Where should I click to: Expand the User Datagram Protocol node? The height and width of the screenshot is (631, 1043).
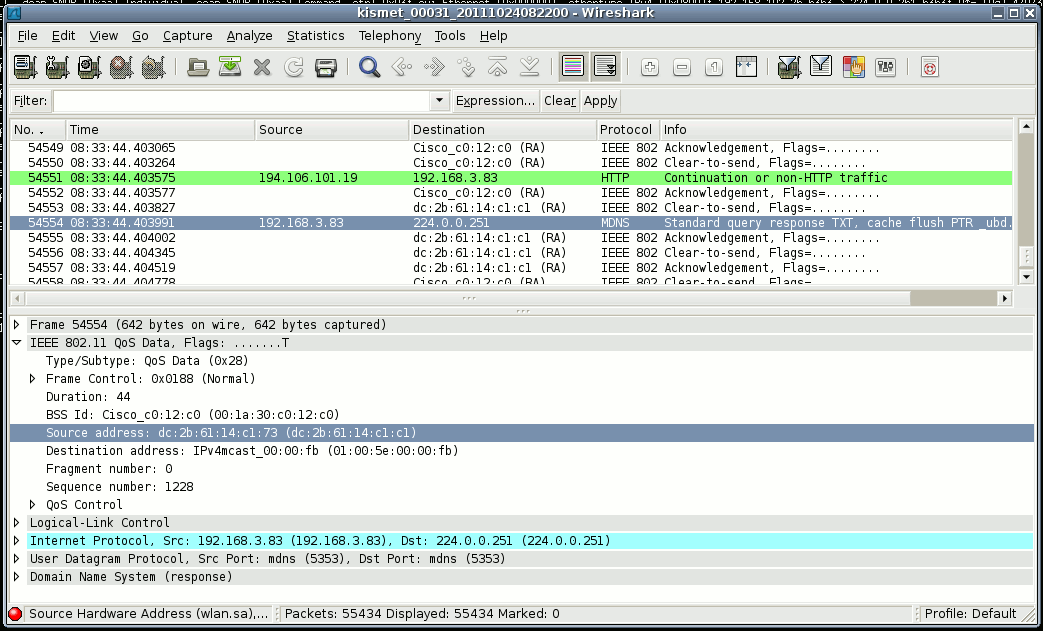tap(17, 559)
